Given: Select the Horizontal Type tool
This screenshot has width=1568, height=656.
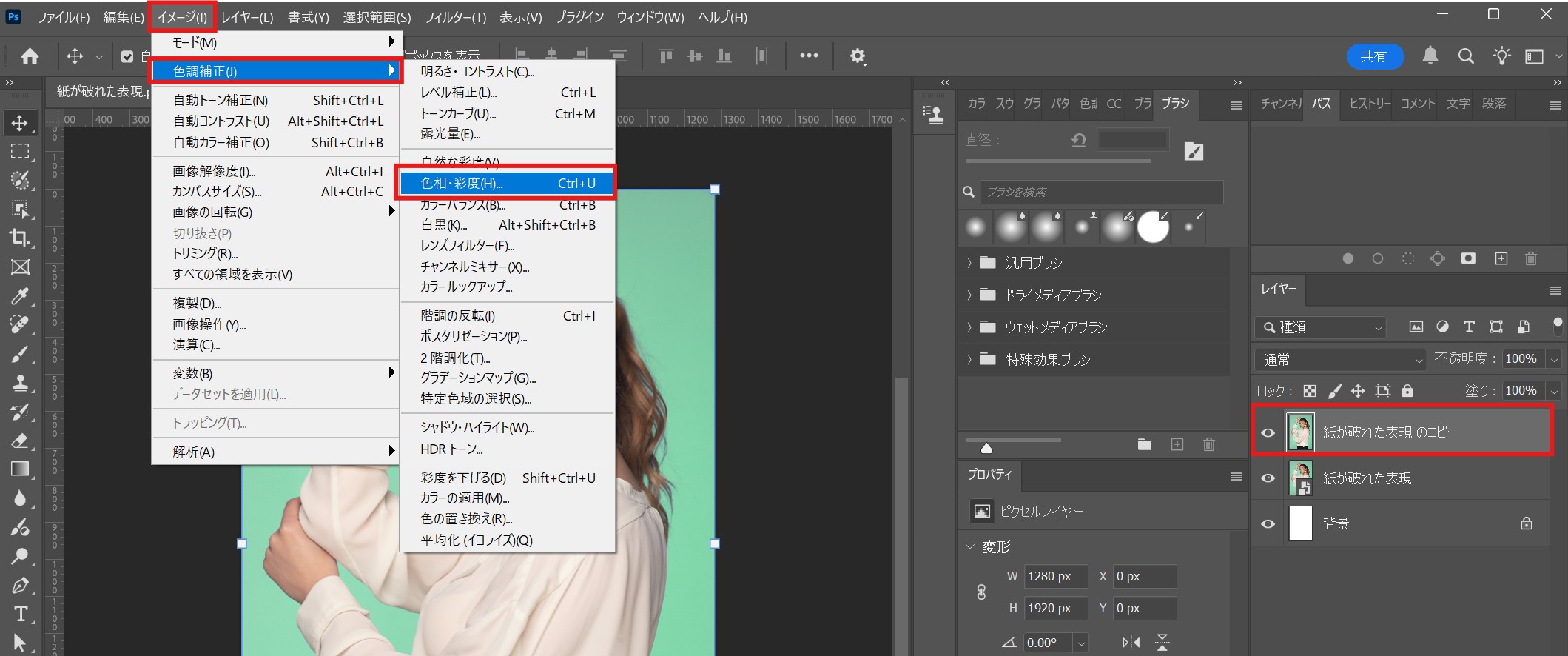Looking at the screenshot, I should pos(20,614).
